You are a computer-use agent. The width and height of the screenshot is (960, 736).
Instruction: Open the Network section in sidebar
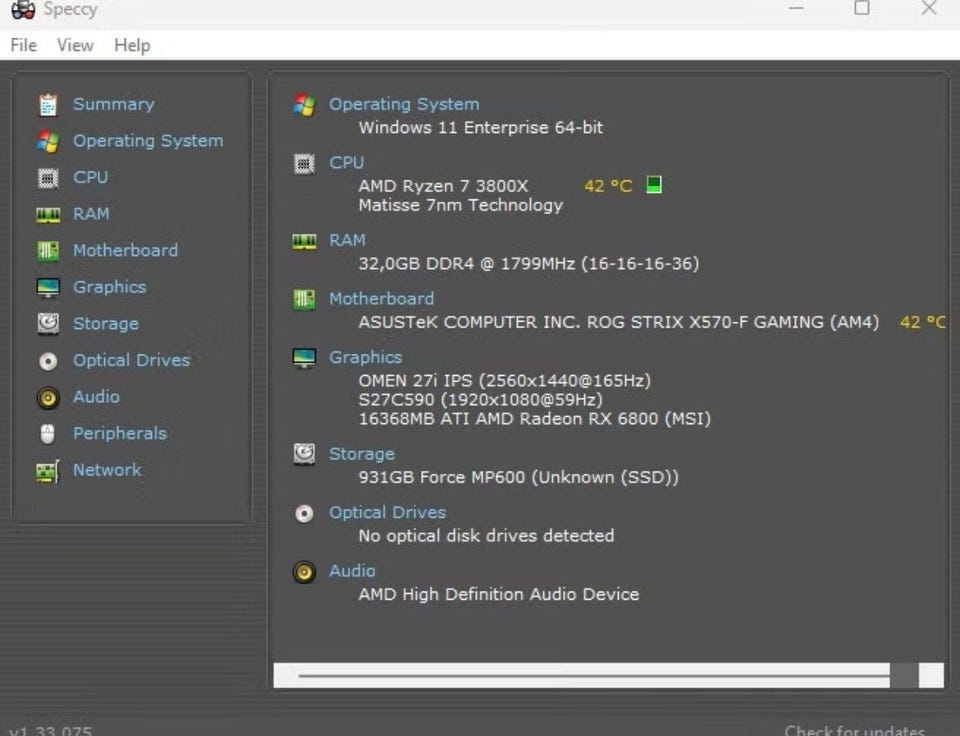pos(107,470)
